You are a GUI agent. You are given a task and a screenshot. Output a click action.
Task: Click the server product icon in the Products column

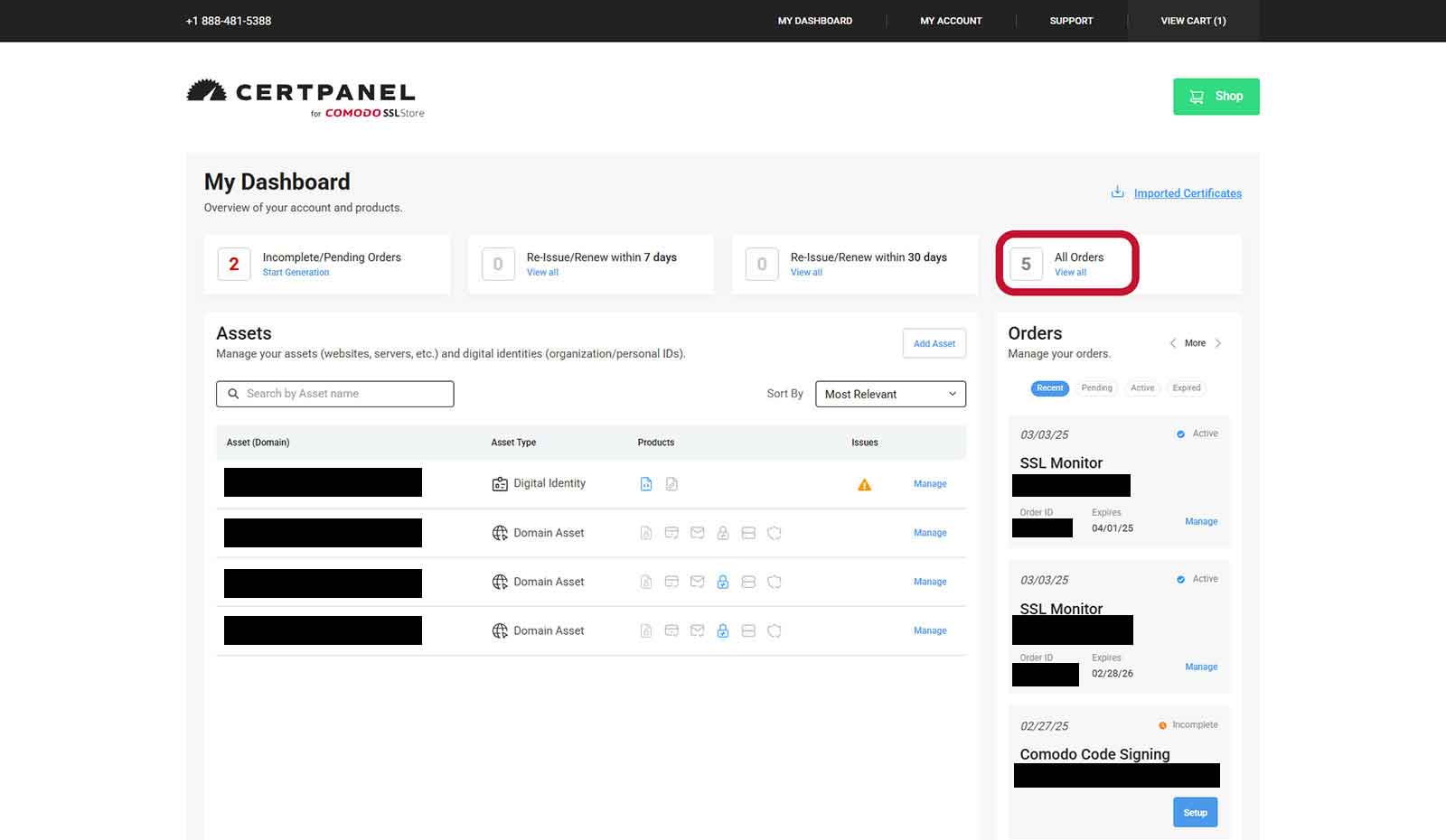pyautogui.click(x=748, y=532)
